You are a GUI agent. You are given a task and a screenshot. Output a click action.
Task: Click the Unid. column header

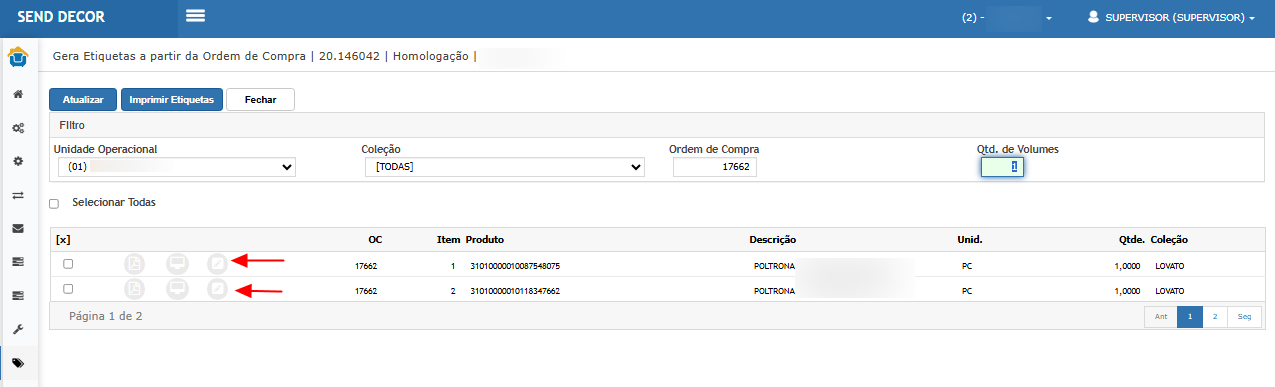point(970,240)
